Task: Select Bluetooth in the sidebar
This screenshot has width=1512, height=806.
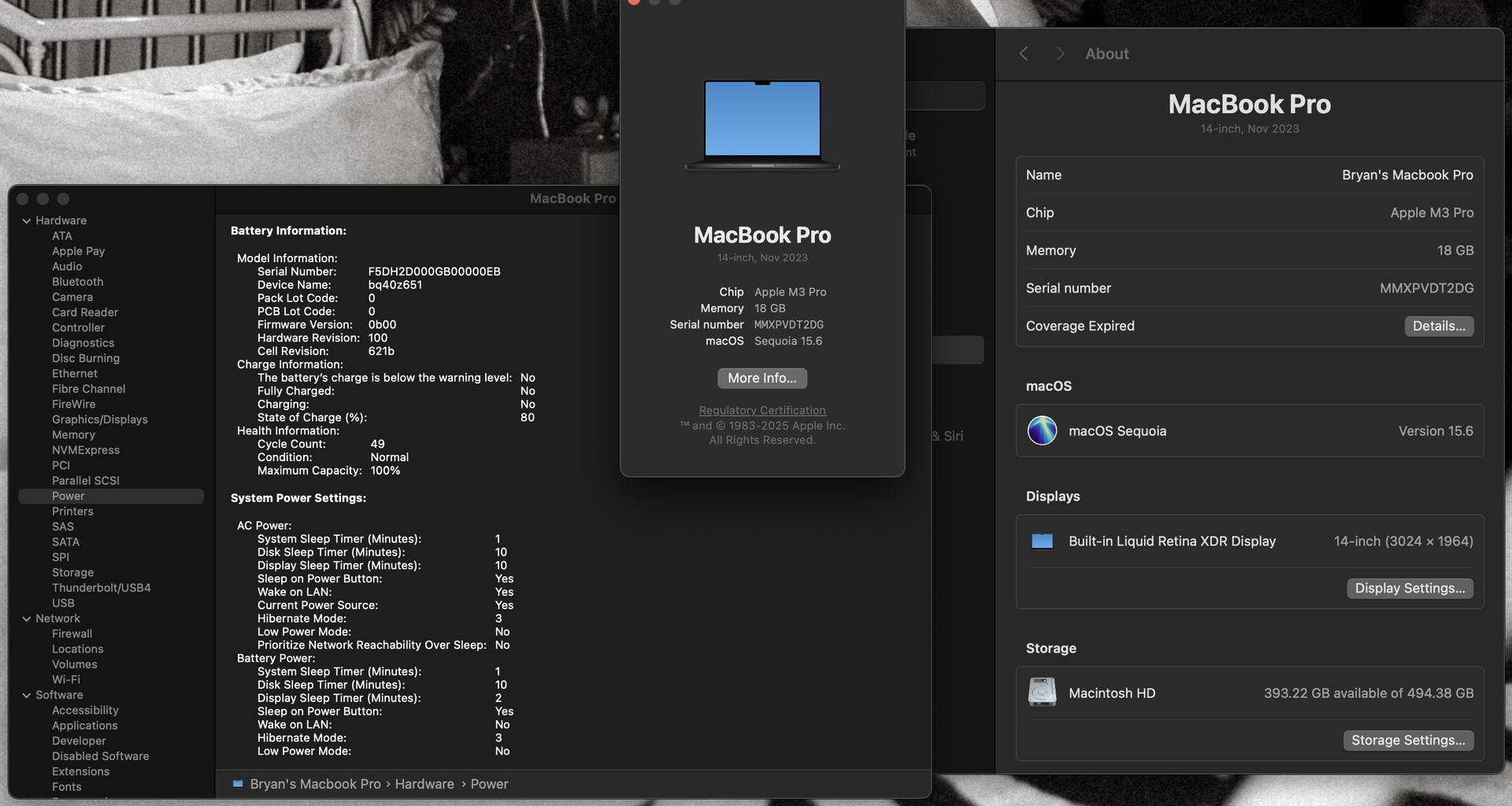Action: point(77,282)
